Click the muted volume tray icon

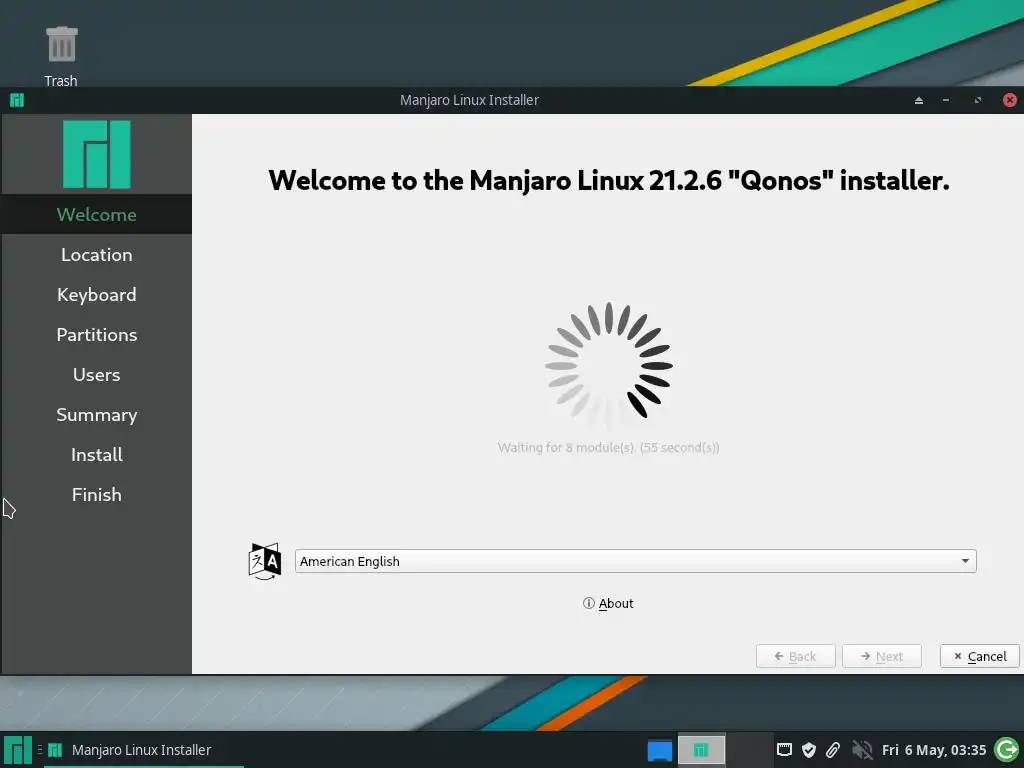click(862, 750)
